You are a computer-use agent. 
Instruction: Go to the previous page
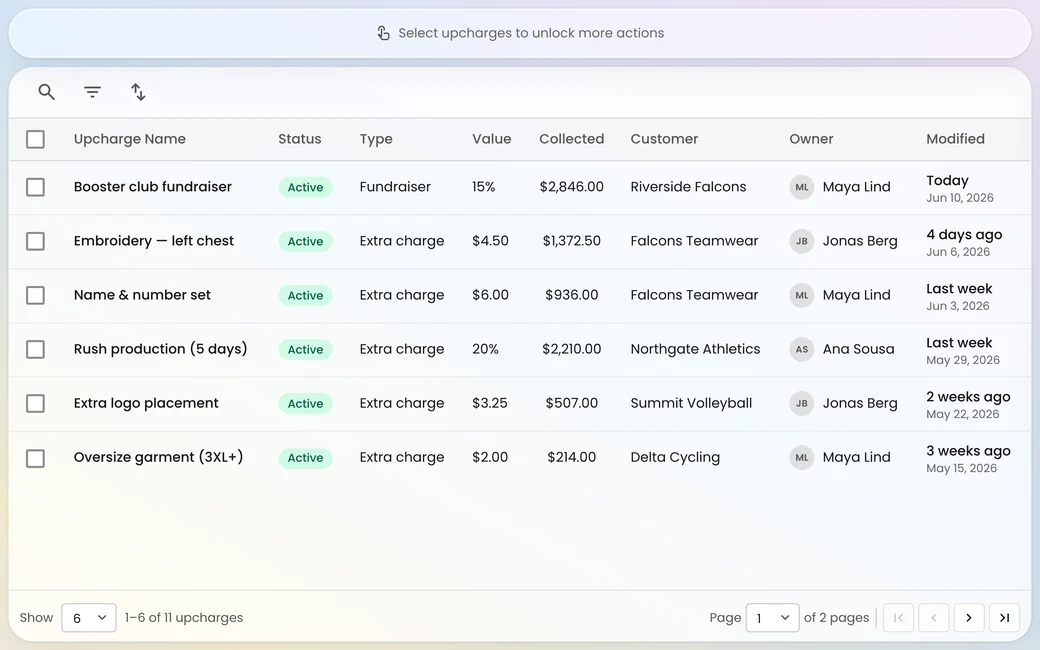pos(933,618)
